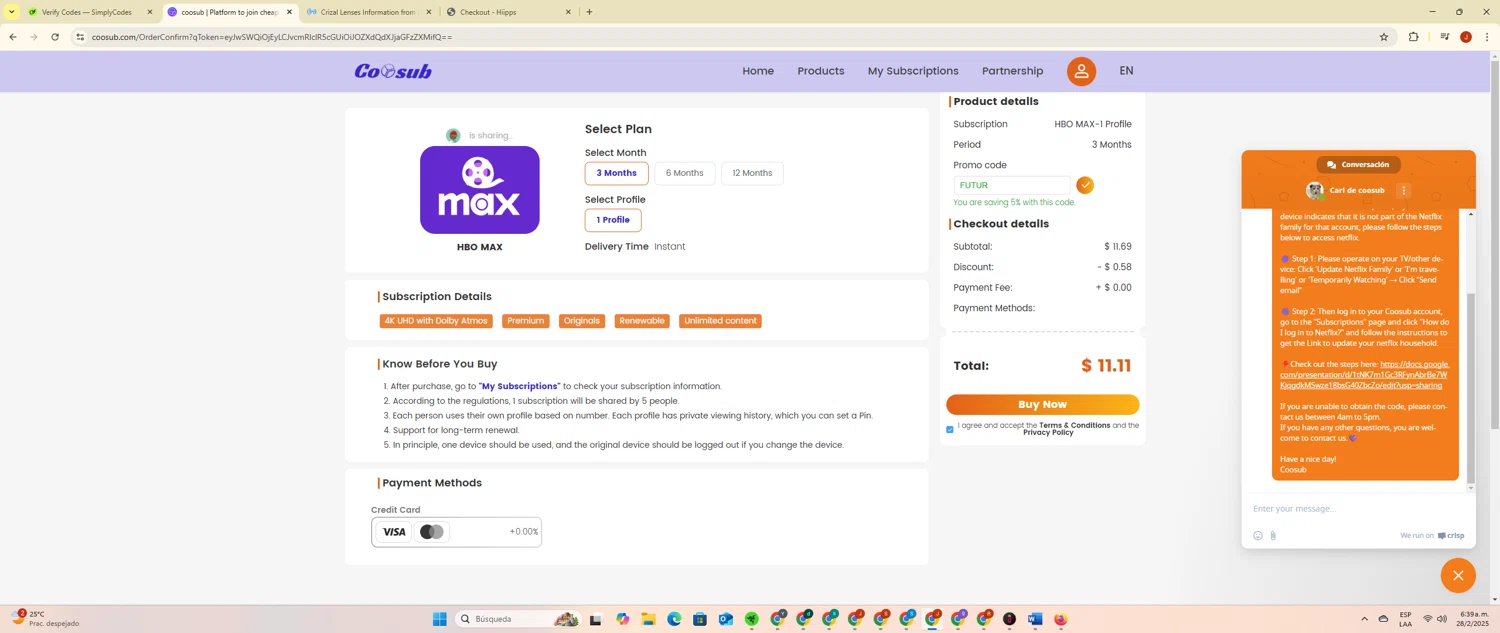Go back to previous page
The image size is (1500, 633).
click(x=13, y=37)
